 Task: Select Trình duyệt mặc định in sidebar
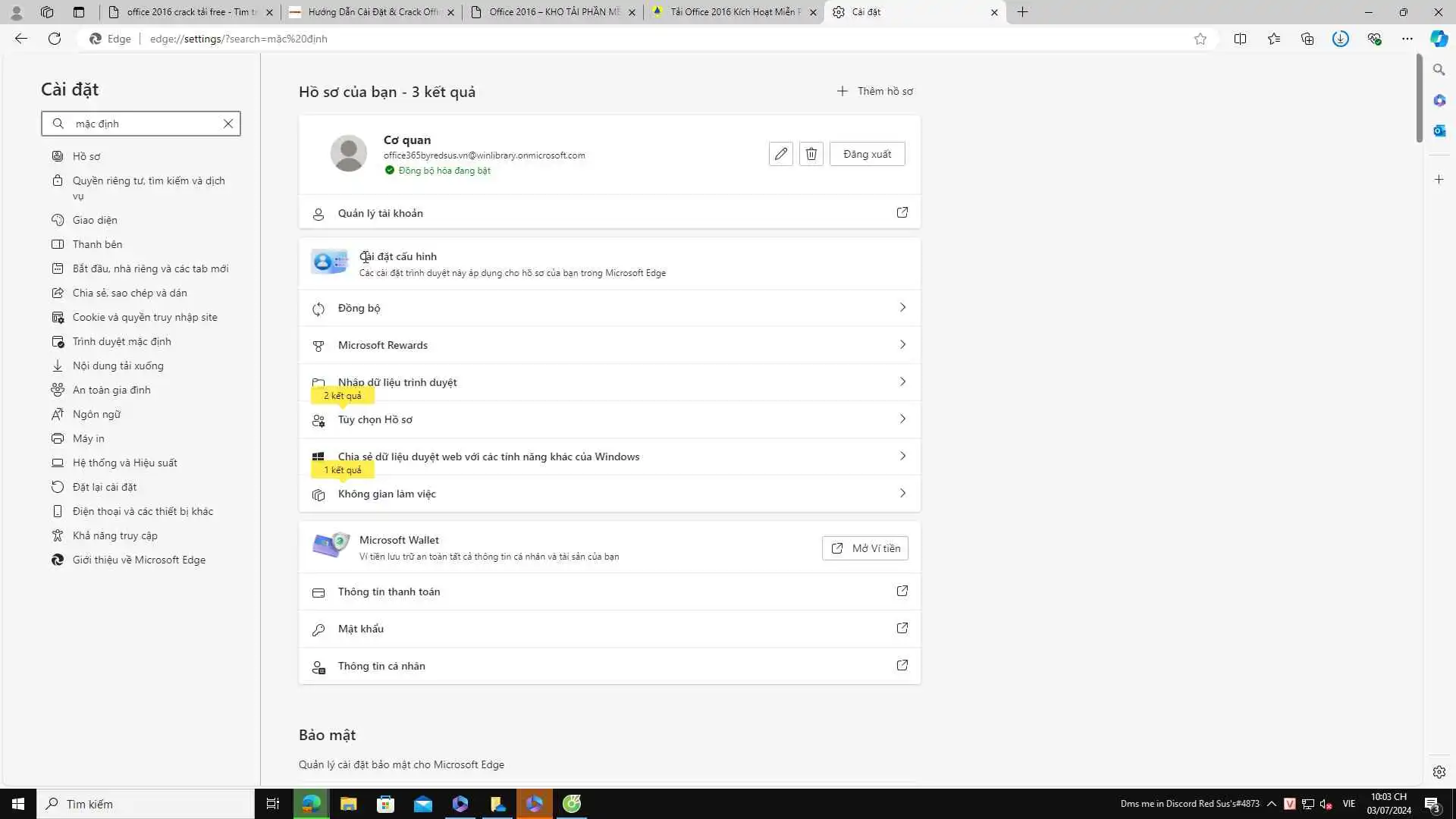coord(121,341)
